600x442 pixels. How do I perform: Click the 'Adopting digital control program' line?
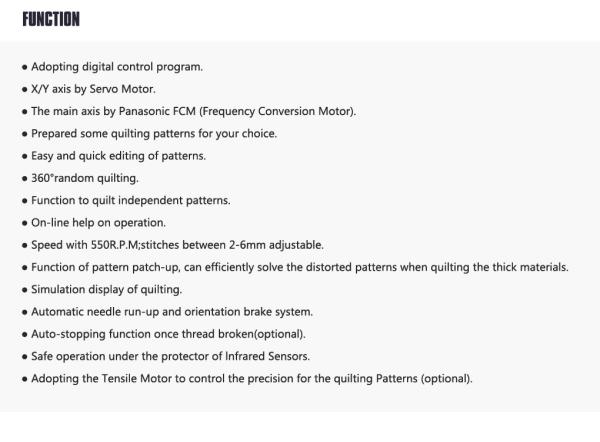117,67
